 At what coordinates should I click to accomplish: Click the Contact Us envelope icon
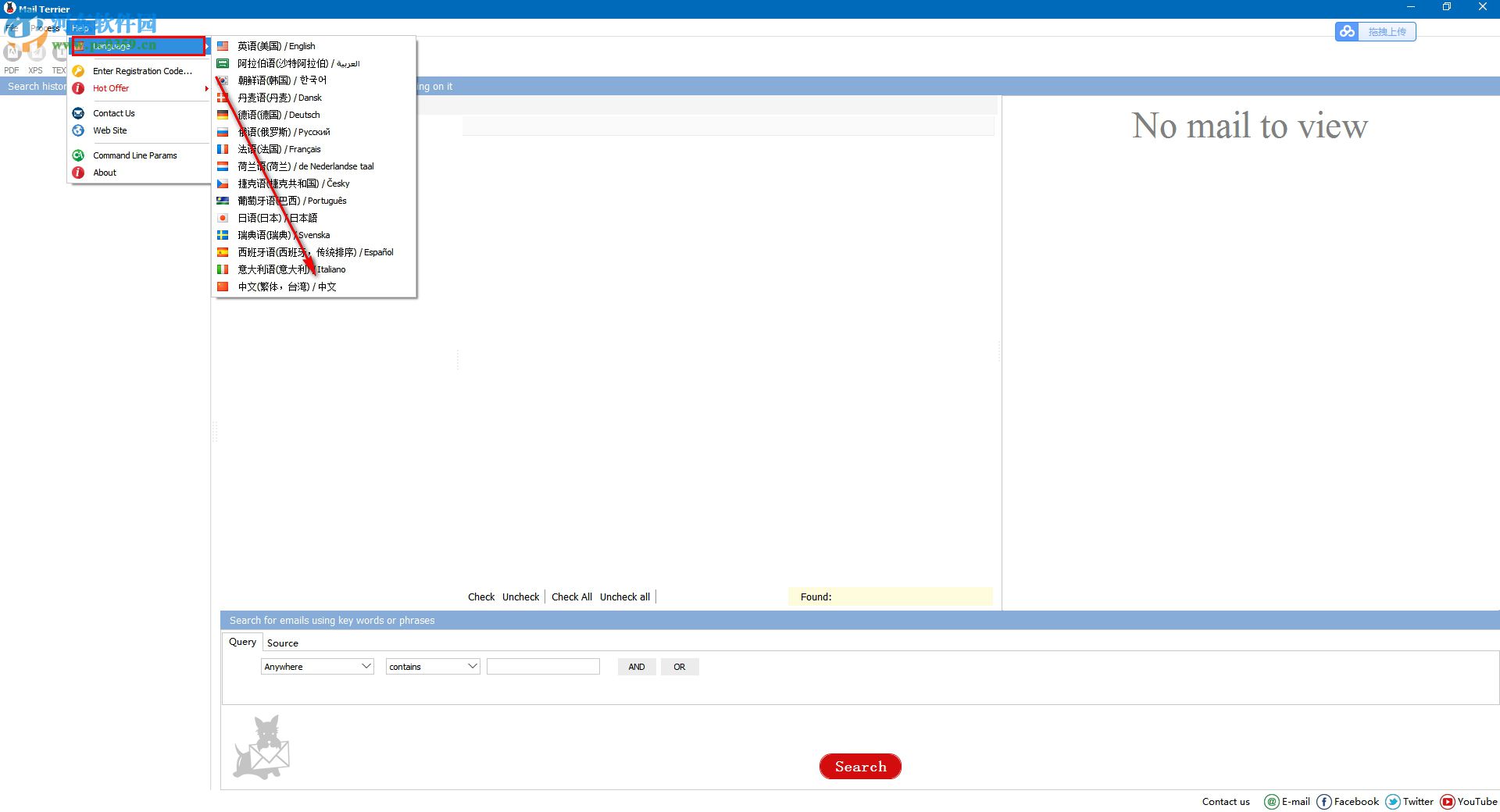click(x=78, y=113)
